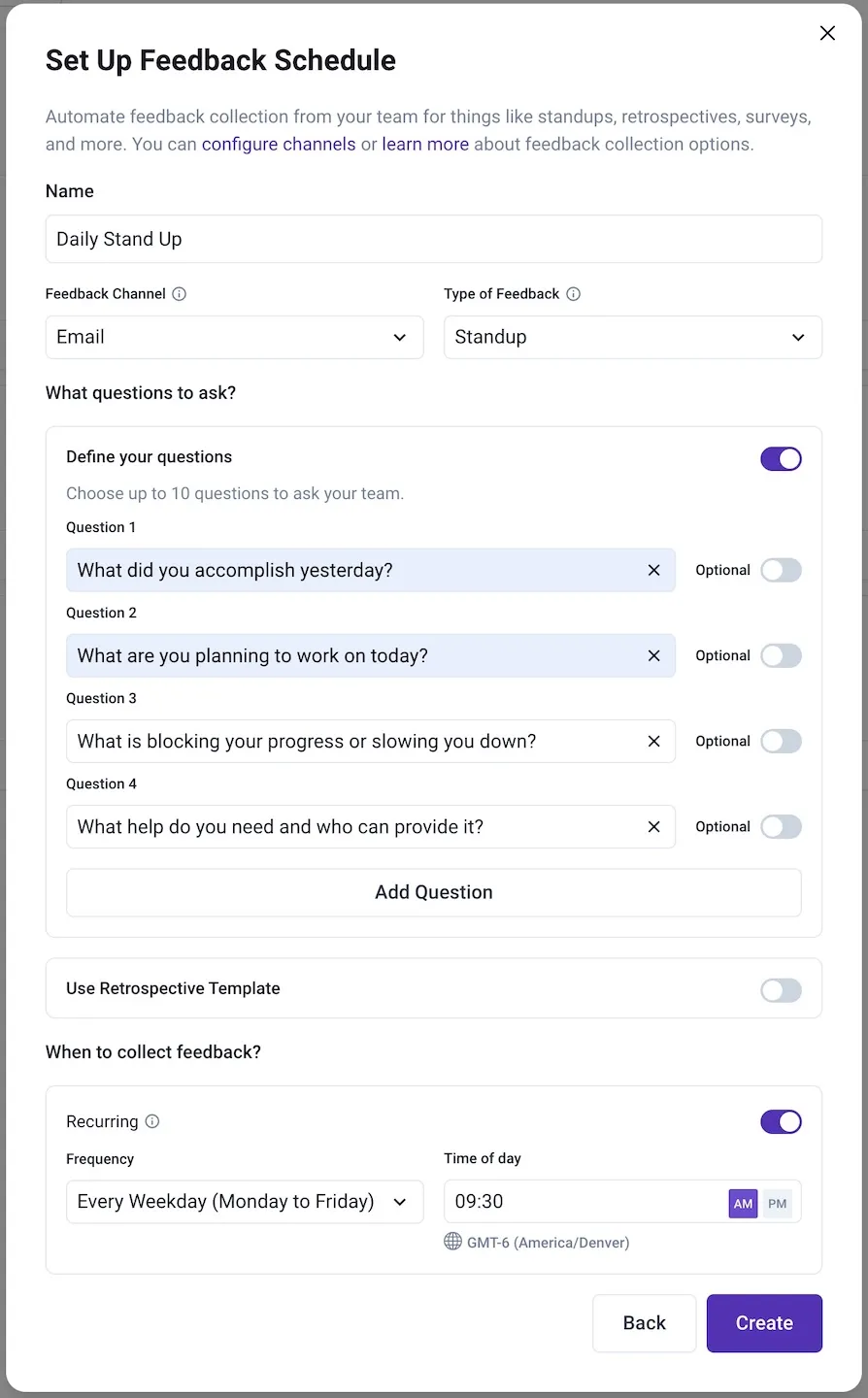
Task: Open the configure channels link
Action: click(279, 145)
